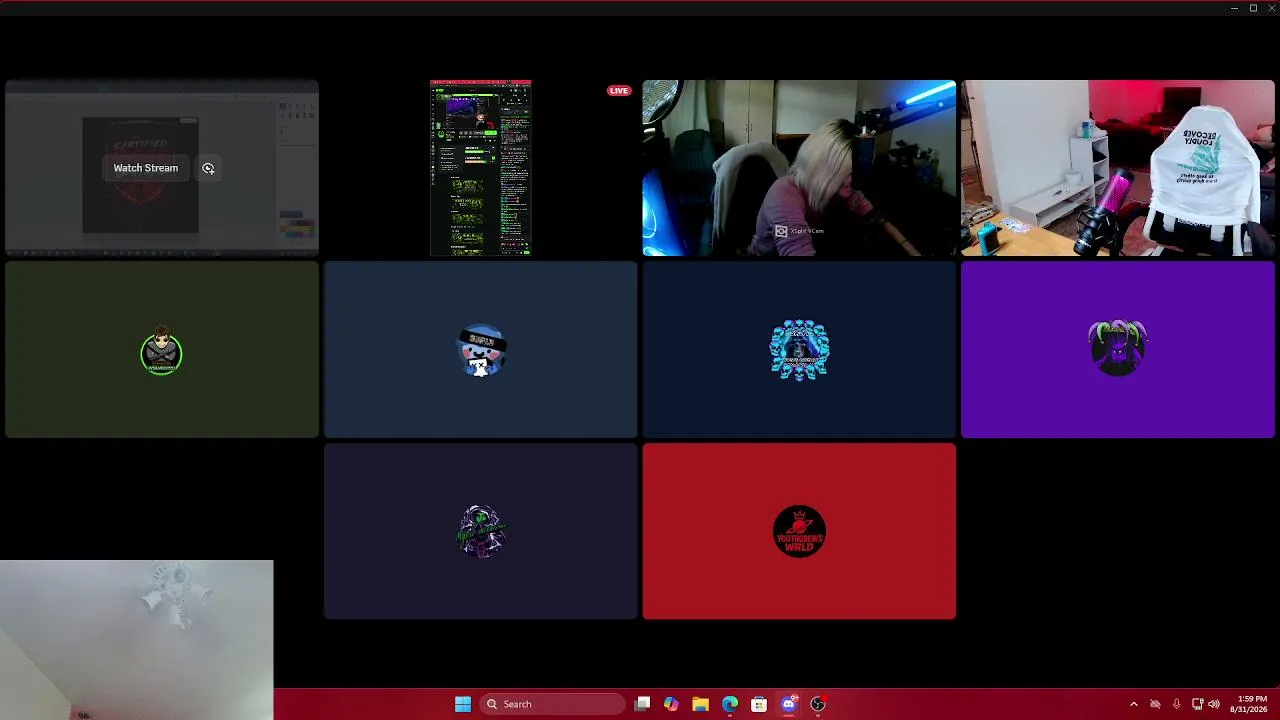The image size is (1280, 720).
Task: Open OBS Studio from the taskbar
Action: coord(818,704)
